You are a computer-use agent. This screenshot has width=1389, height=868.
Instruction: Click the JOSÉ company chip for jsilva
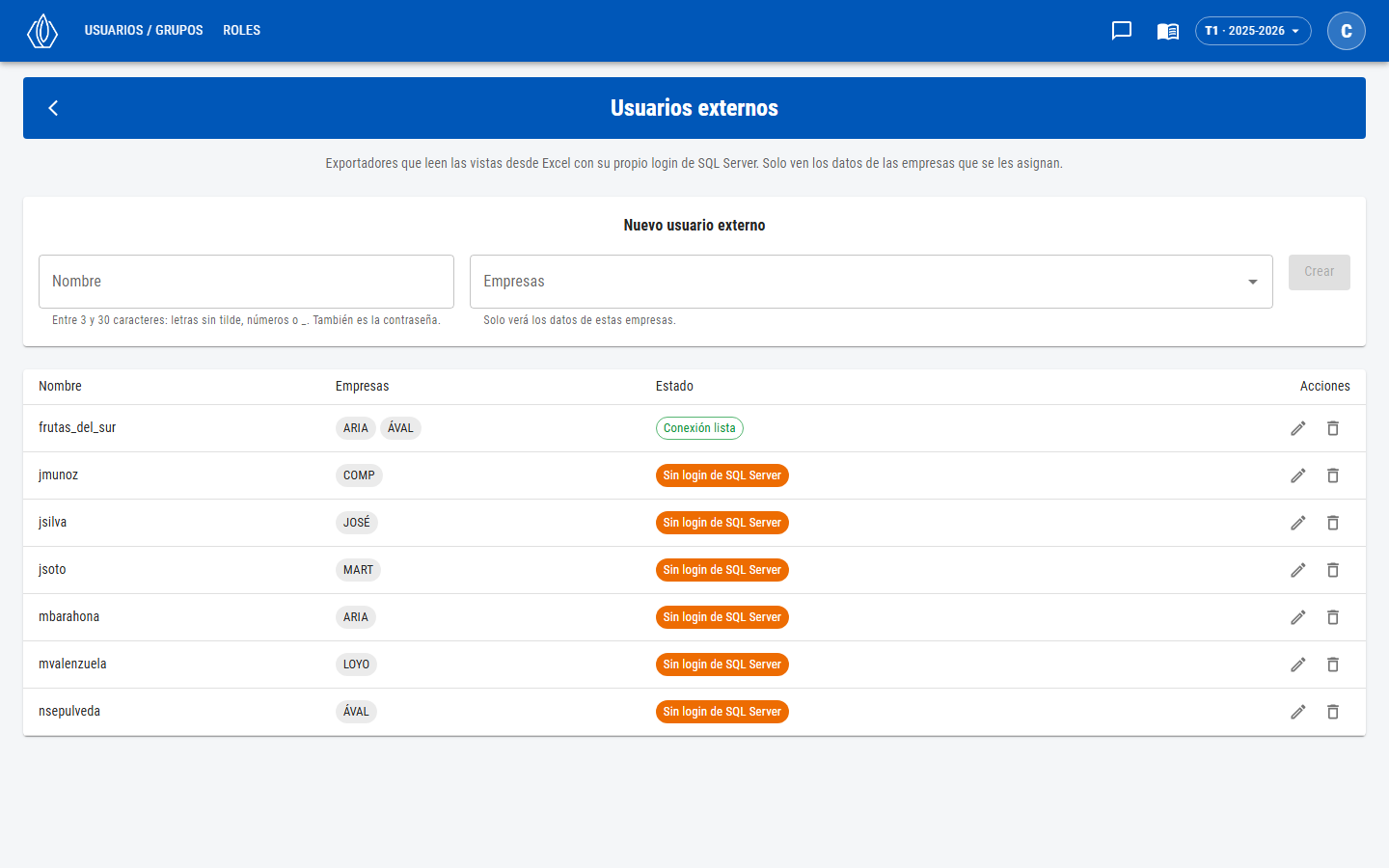pyautogui.click(x=357, y=523)
